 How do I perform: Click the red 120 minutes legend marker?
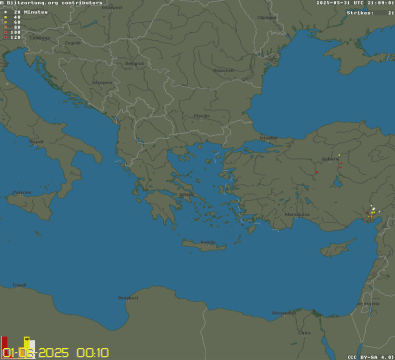(5, 38)
